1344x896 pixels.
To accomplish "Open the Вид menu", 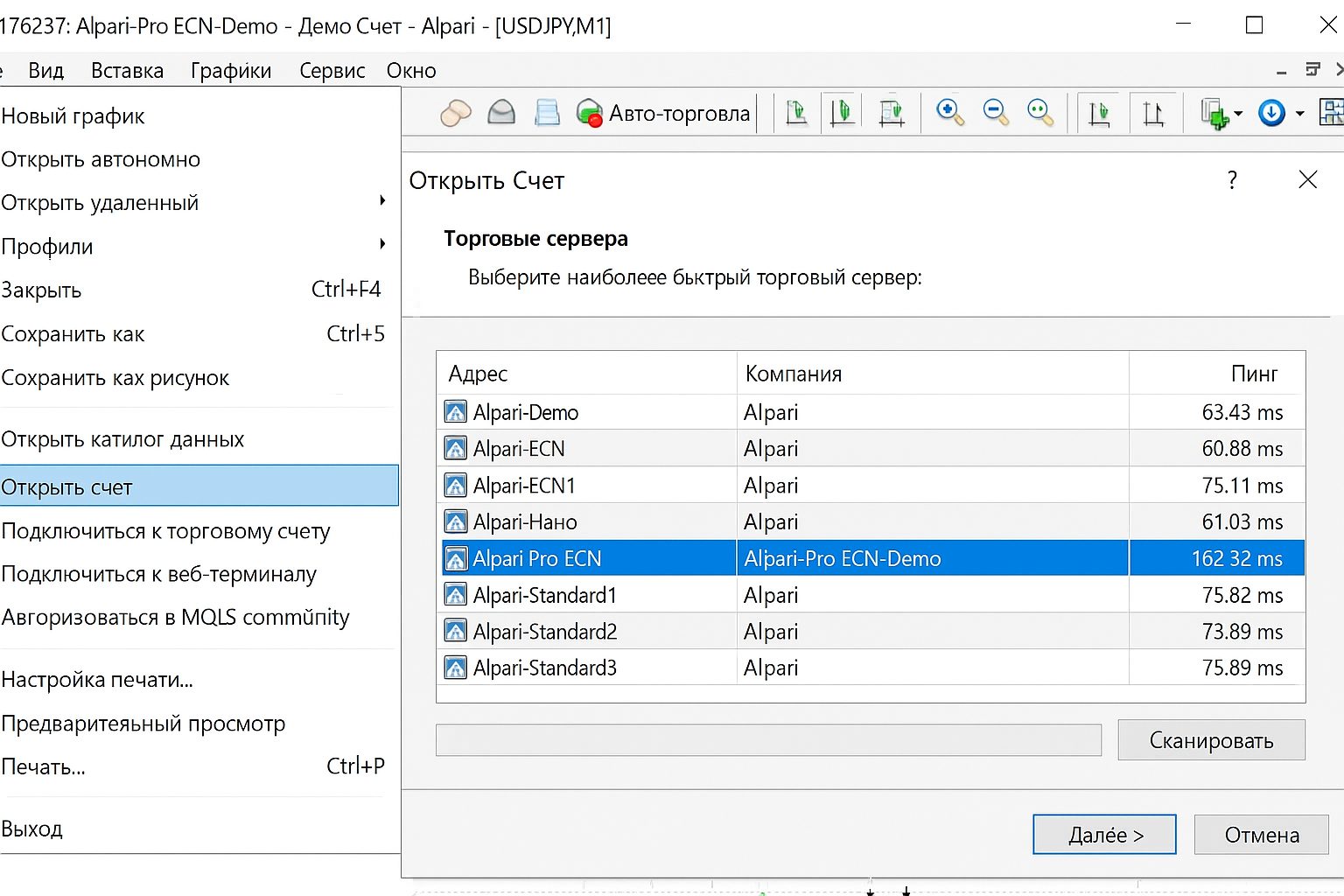I will 46,71.
